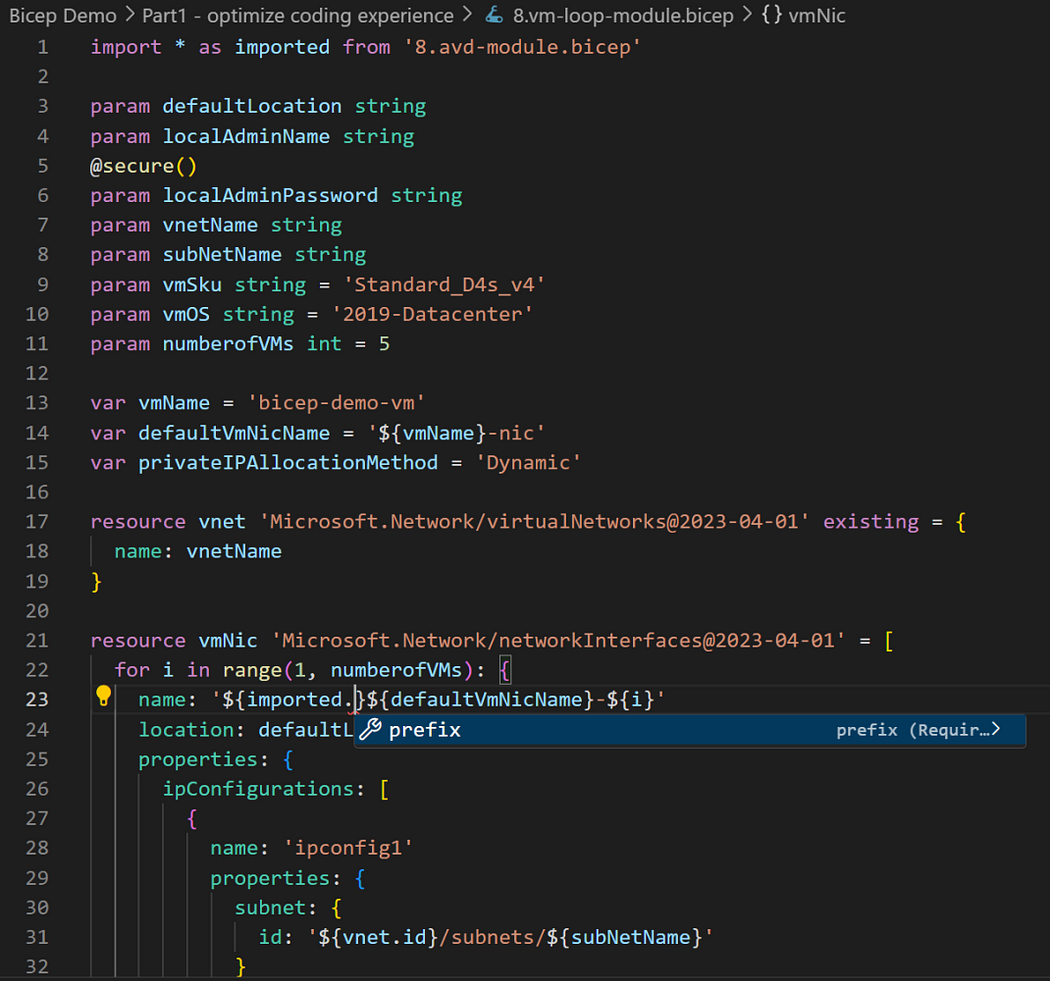Screen dimensions: 1050x981
Task: Select the prefix autocomplete suggestion
Action: click(x=690, y=730)
